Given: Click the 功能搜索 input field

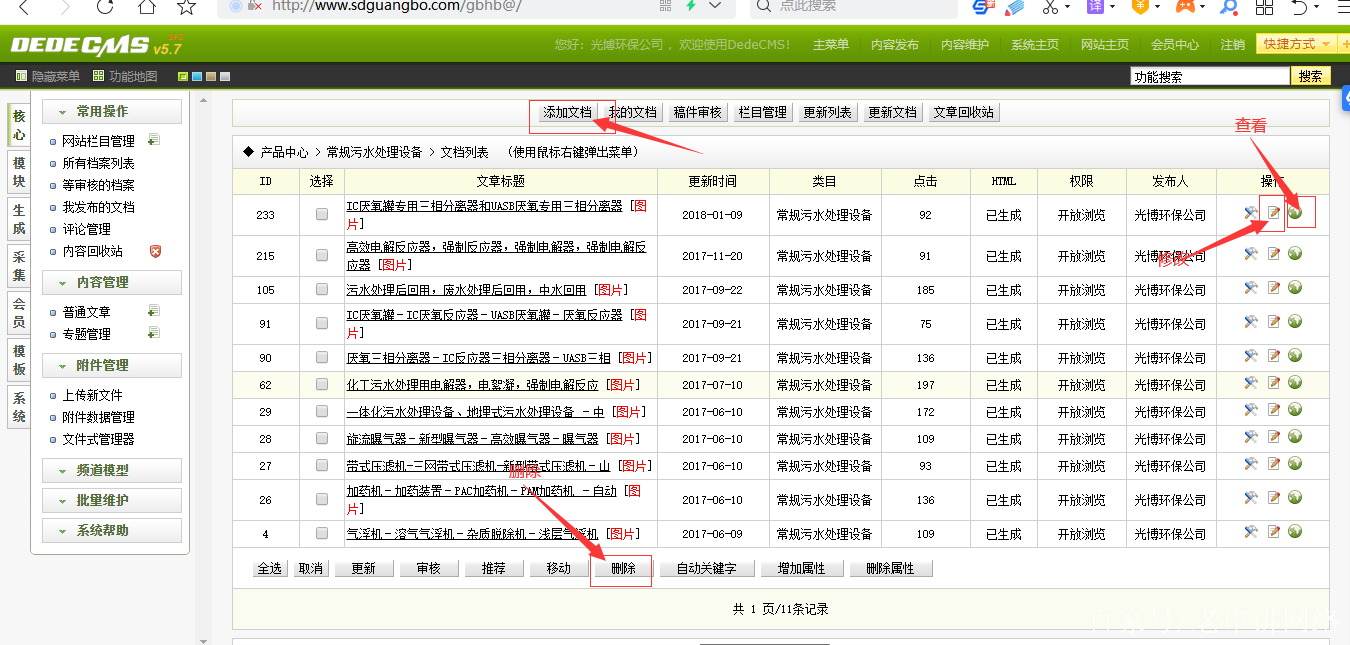Looking at the screenshot, I should 1210,75.
